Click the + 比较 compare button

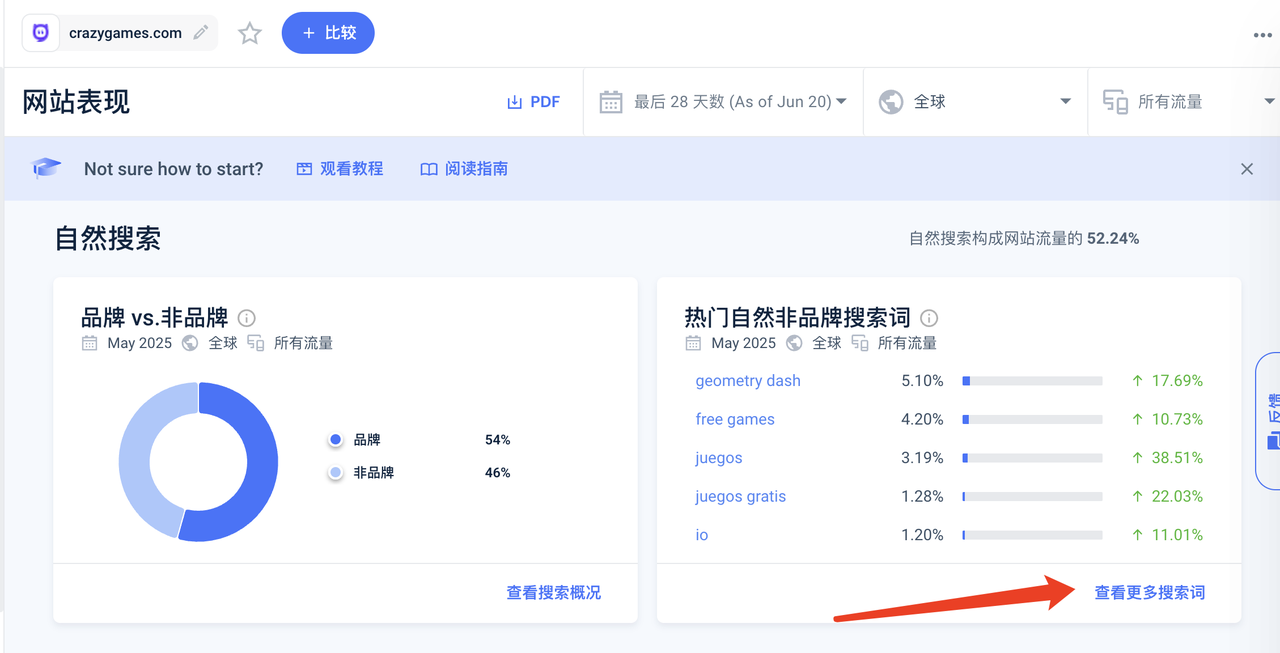[x=328, y=33]
